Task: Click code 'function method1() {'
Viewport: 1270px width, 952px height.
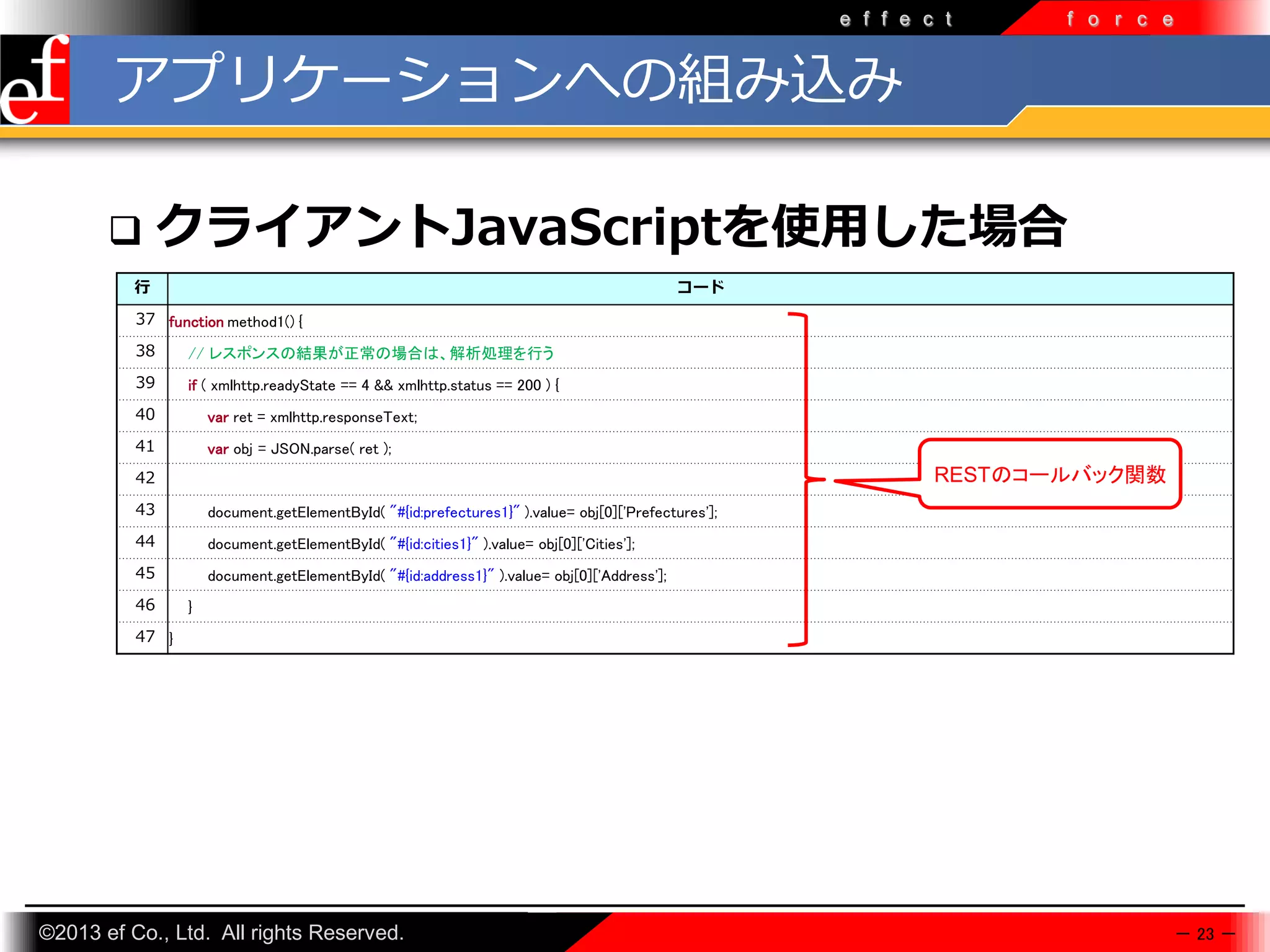Action: pyautogui.click(x=236, y=322)
